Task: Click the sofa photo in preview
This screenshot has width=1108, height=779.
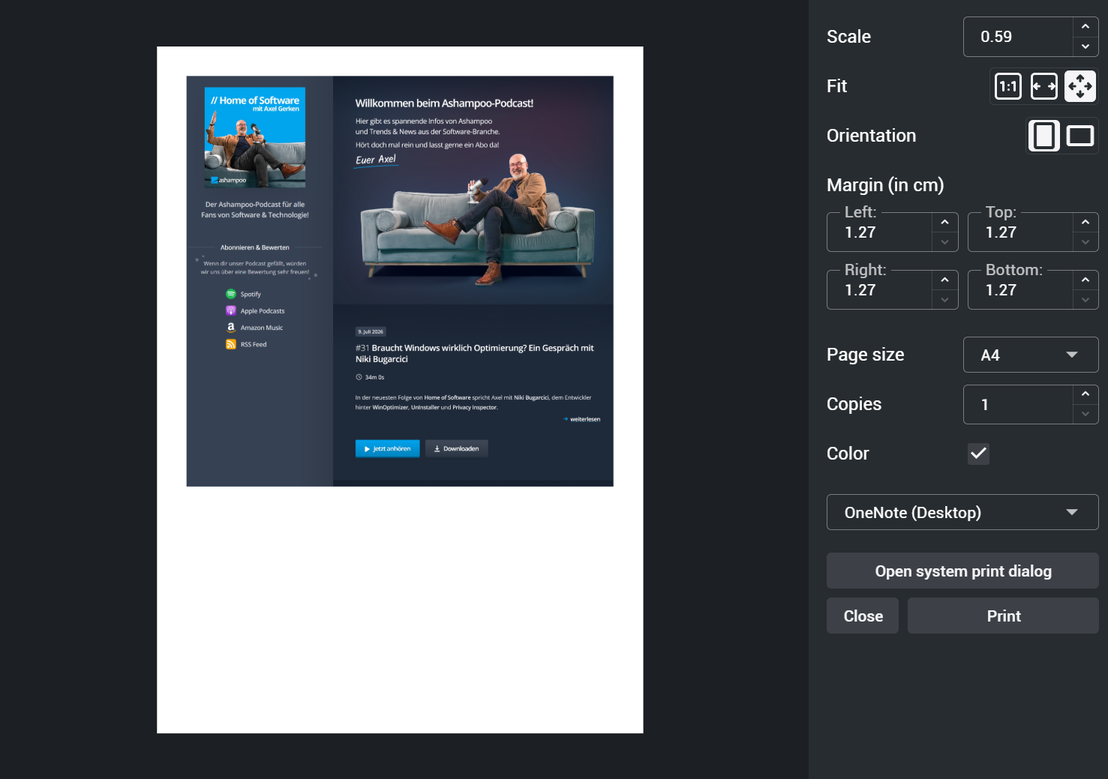Action: tap(477, 221)
